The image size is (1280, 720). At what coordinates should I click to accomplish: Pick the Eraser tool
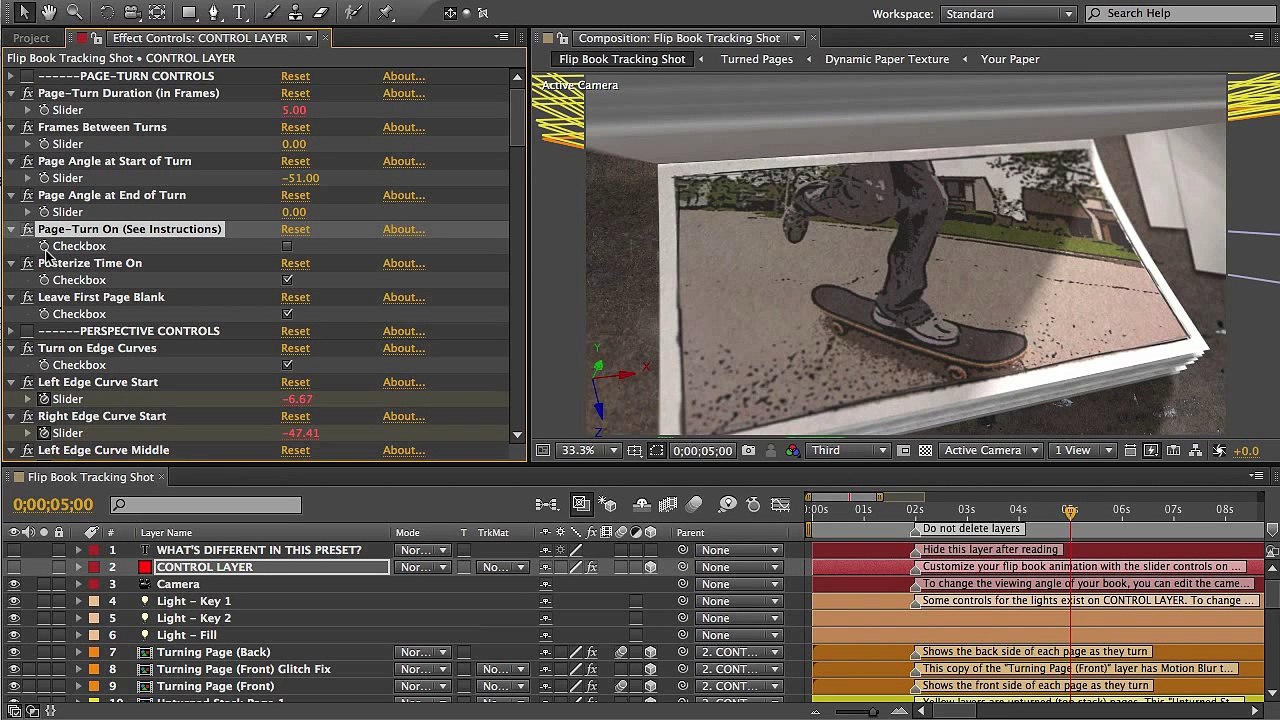tap(321, 13)
